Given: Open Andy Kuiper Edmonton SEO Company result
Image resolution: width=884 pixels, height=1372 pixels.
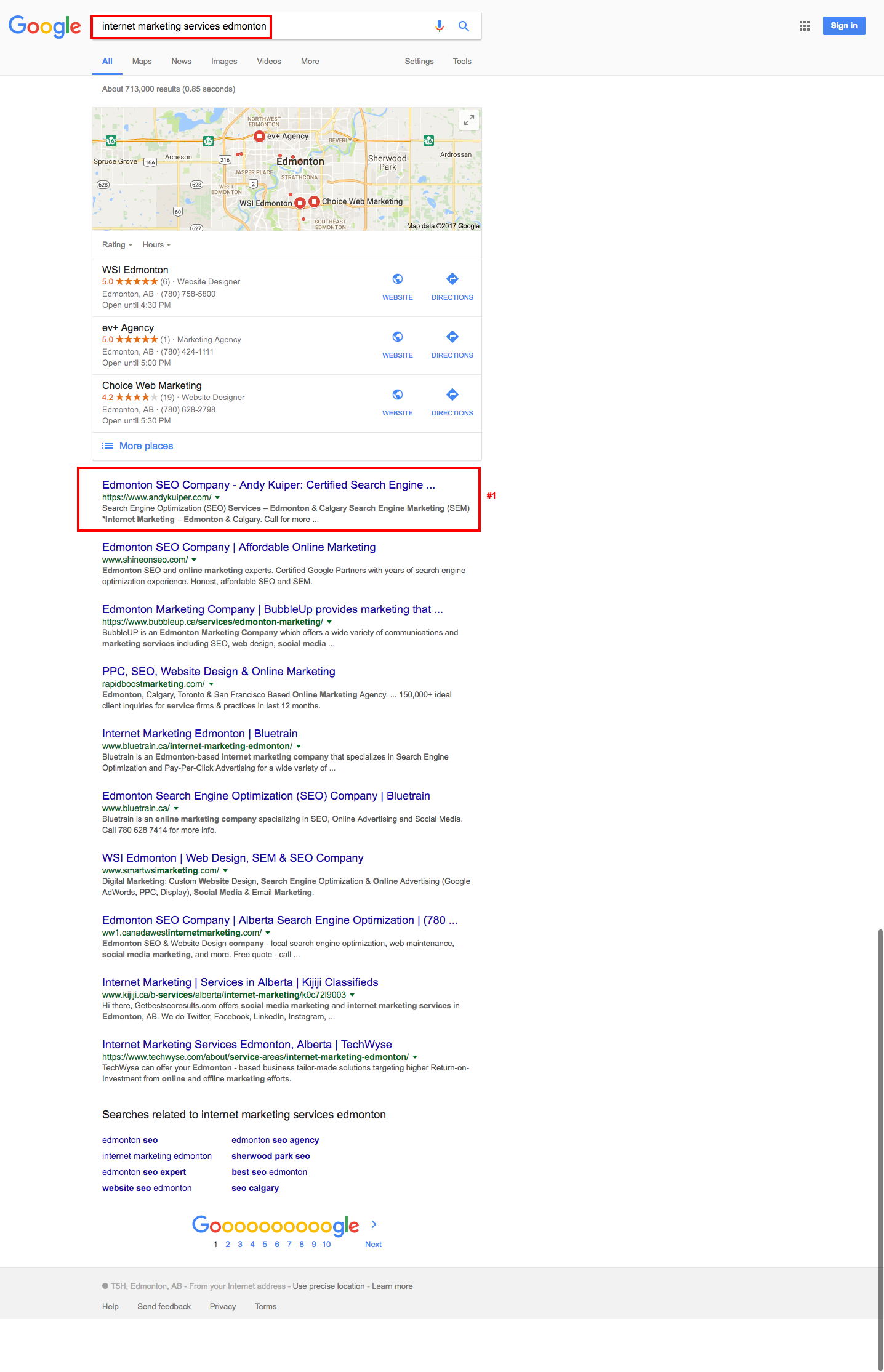Looking at the screenshot, I should [268, 485].
